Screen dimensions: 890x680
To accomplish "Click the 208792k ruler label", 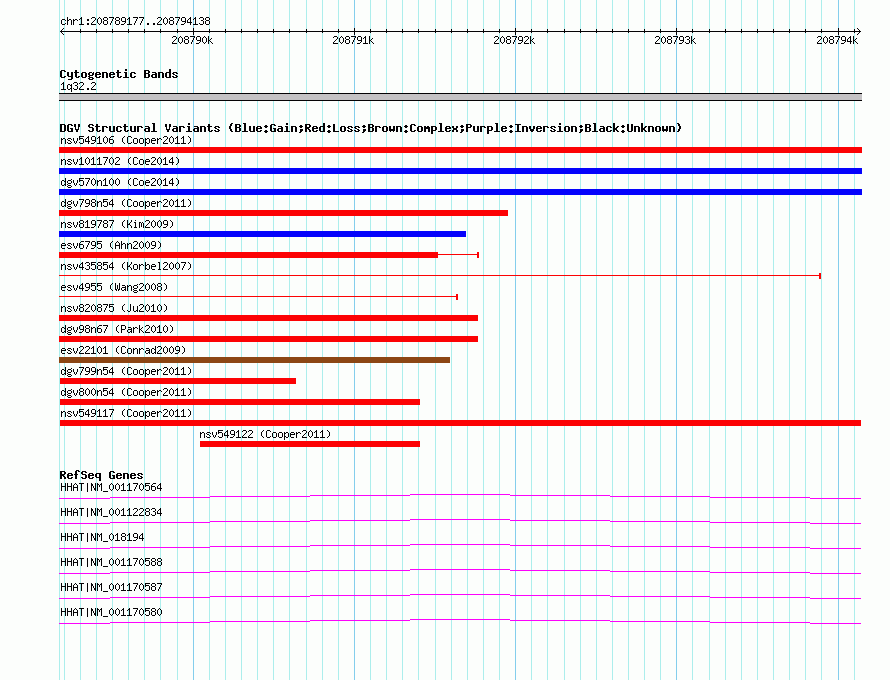I will coord(514,40).
